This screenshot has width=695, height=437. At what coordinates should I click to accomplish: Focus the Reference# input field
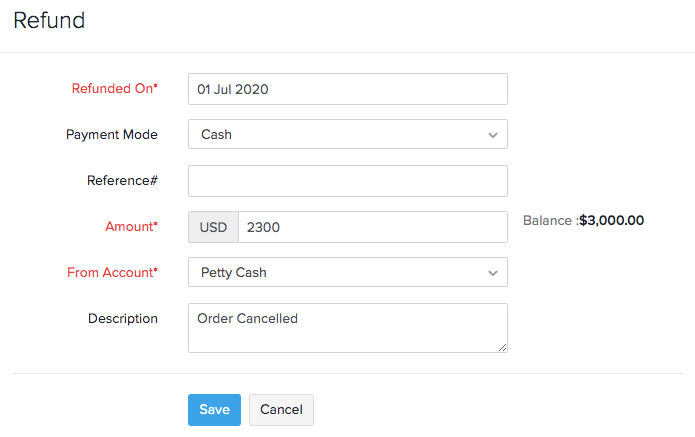pos(347,181)
